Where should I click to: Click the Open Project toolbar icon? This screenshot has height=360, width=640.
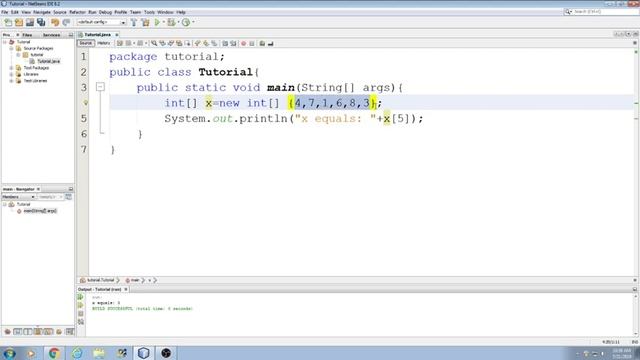tap(30, 22)
